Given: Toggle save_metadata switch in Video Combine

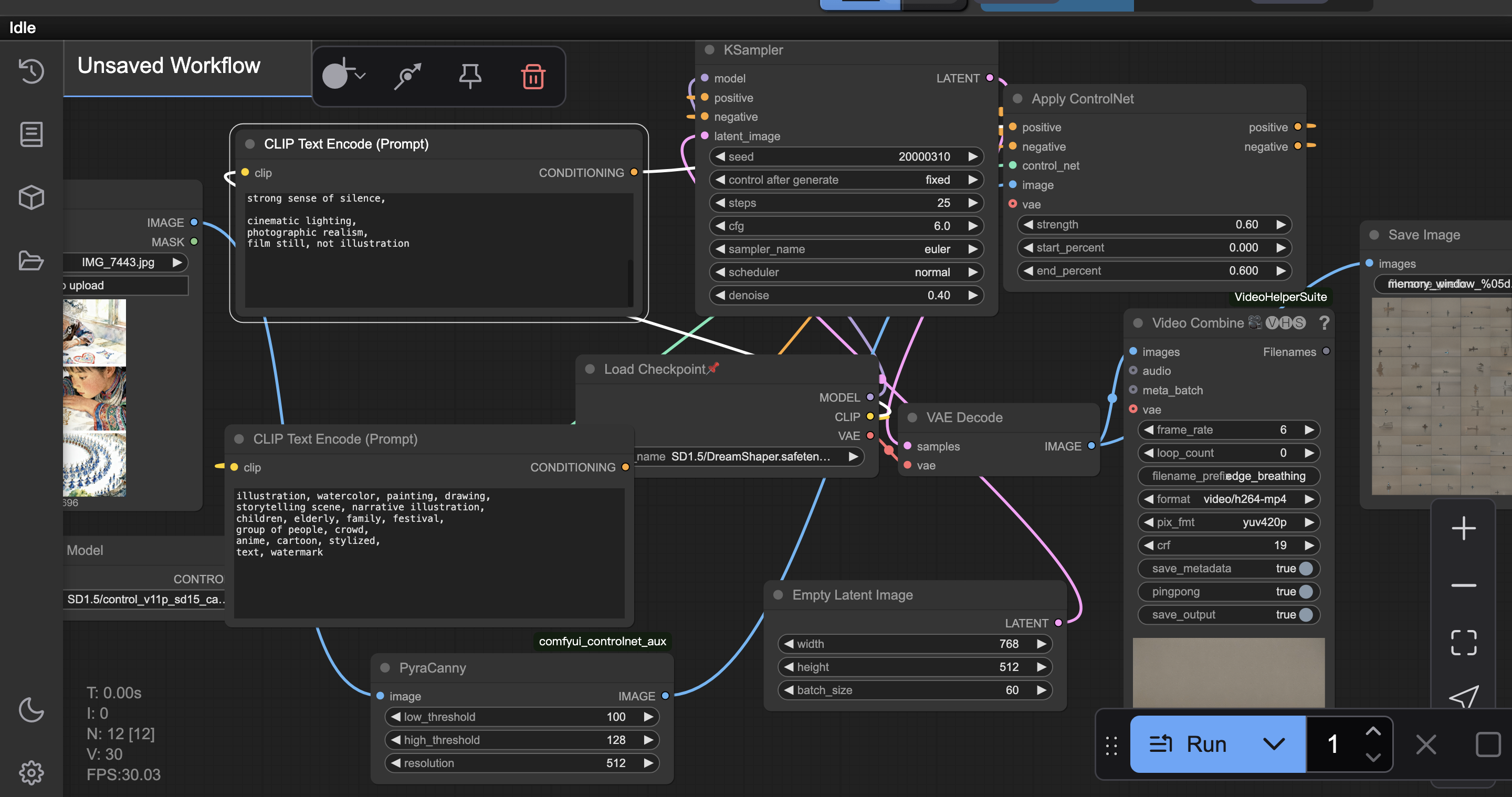Looking at the screenshot, I should (1305, 568).
